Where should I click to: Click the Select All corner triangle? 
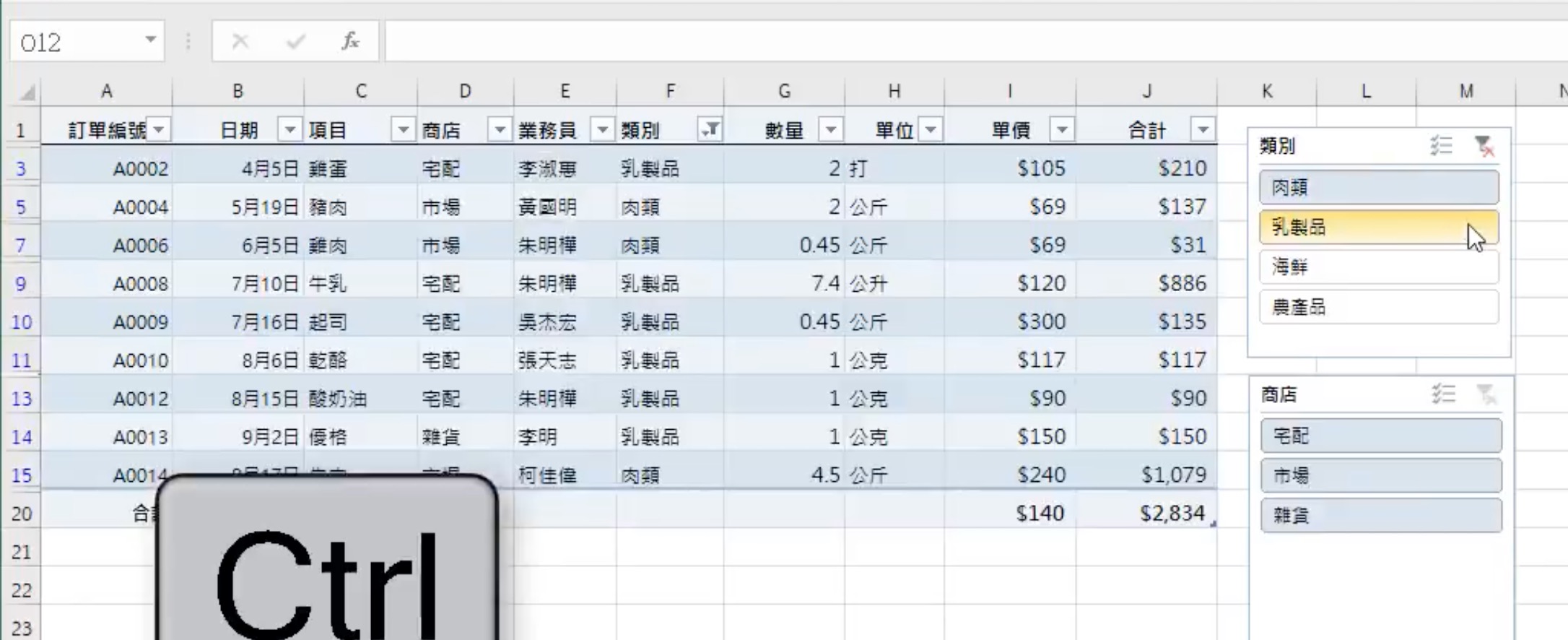coord(27,92)
